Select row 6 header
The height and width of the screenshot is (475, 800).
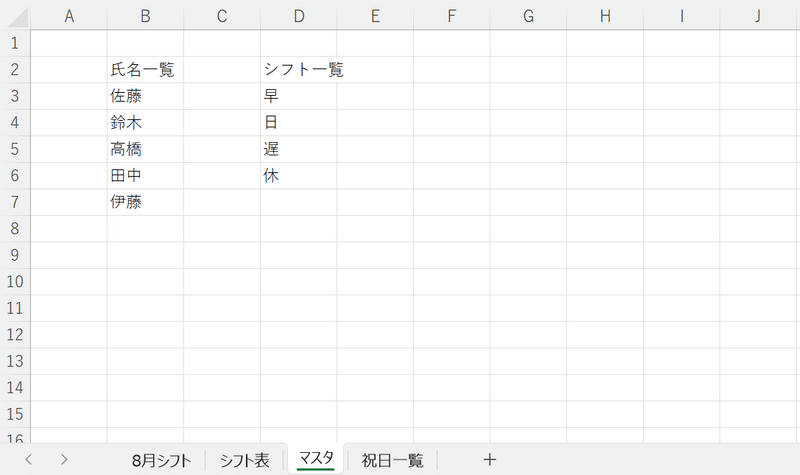coord(15,176)
